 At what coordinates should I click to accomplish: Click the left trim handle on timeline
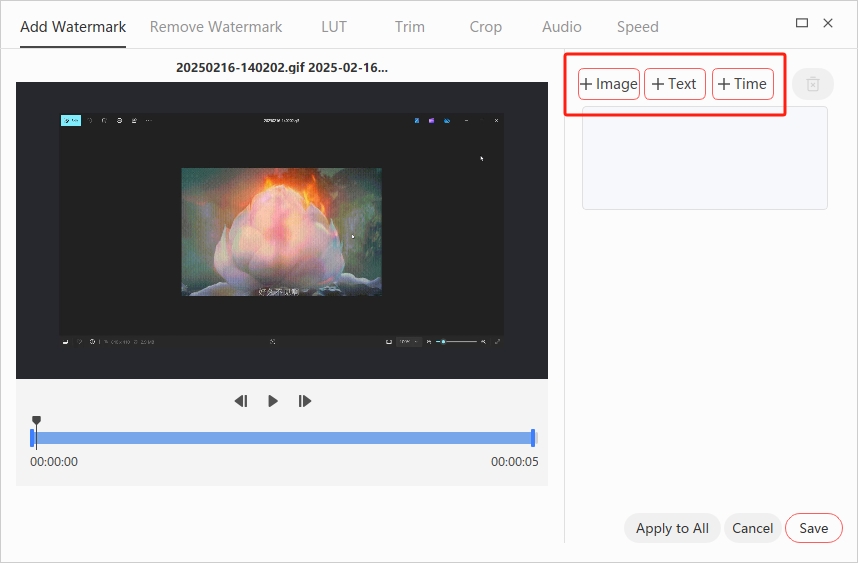[x=32, y=438]
